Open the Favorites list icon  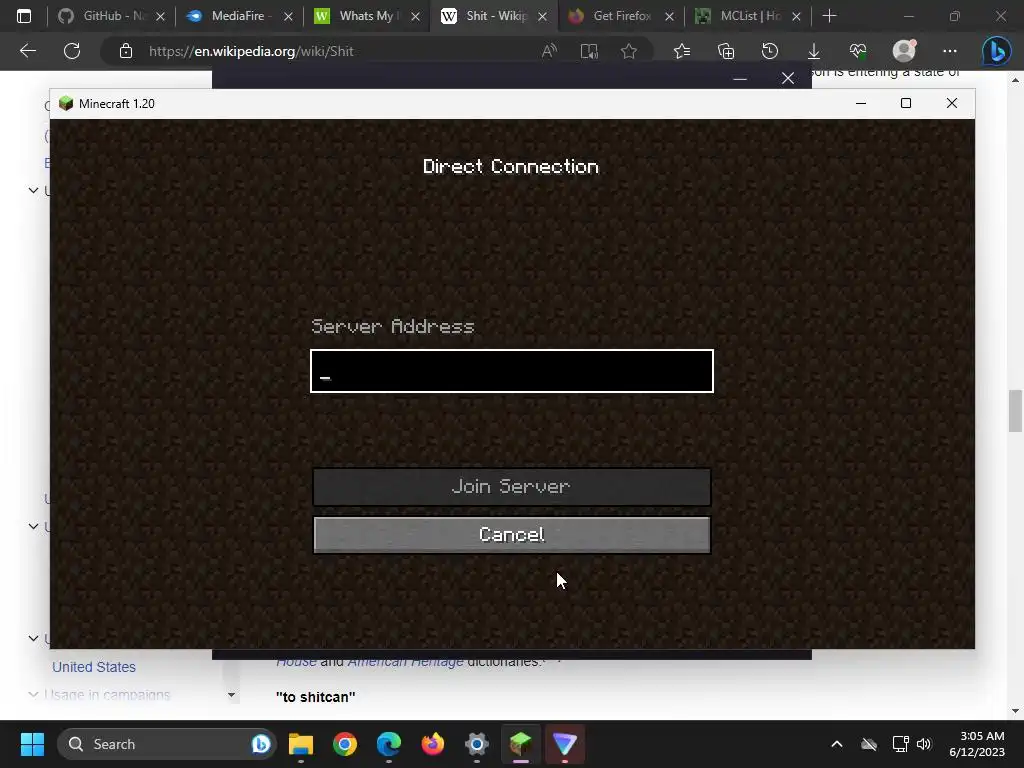[x=682, y=51]
